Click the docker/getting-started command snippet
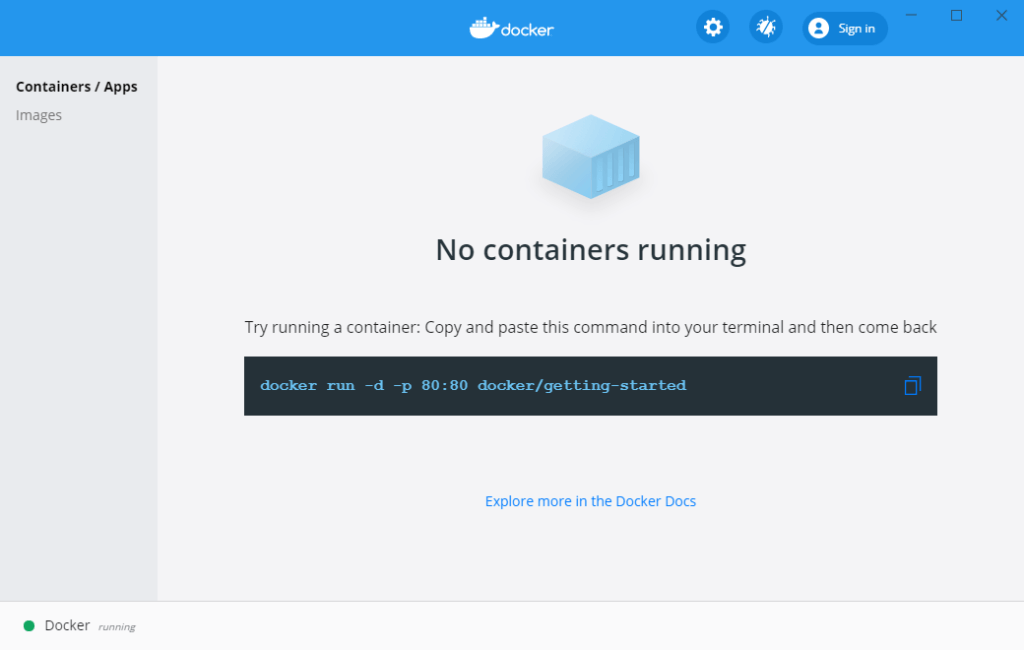Image resolution: width=1024 pixels, height=650 pixels. tap(472, 385)
